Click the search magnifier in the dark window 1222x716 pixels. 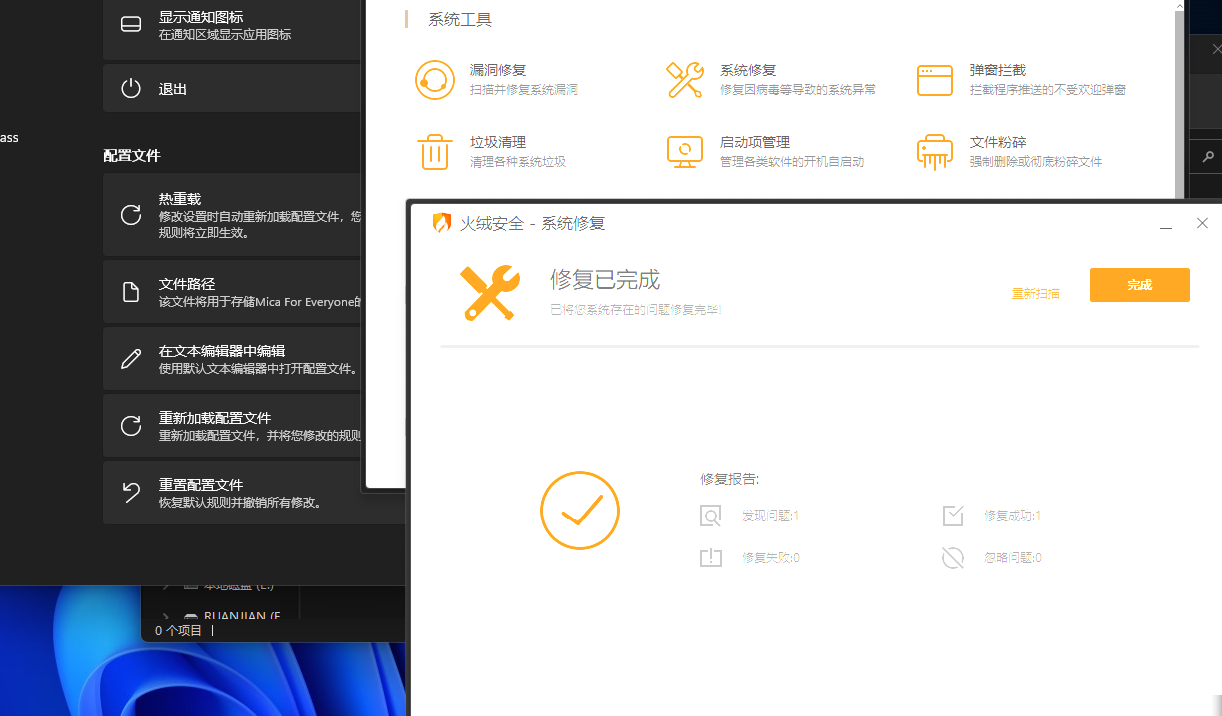pos(1208,157)
